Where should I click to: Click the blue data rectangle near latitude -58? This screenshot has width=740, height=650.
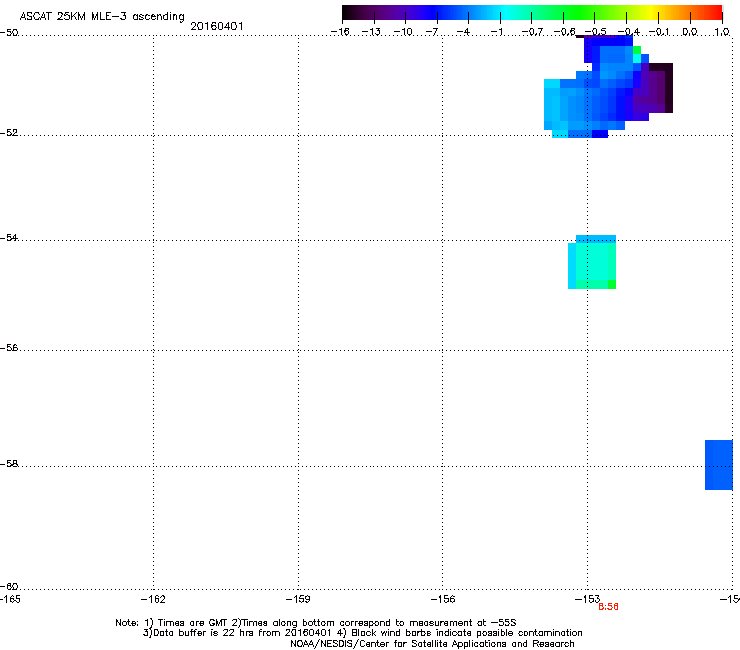[x=719, y=465]
